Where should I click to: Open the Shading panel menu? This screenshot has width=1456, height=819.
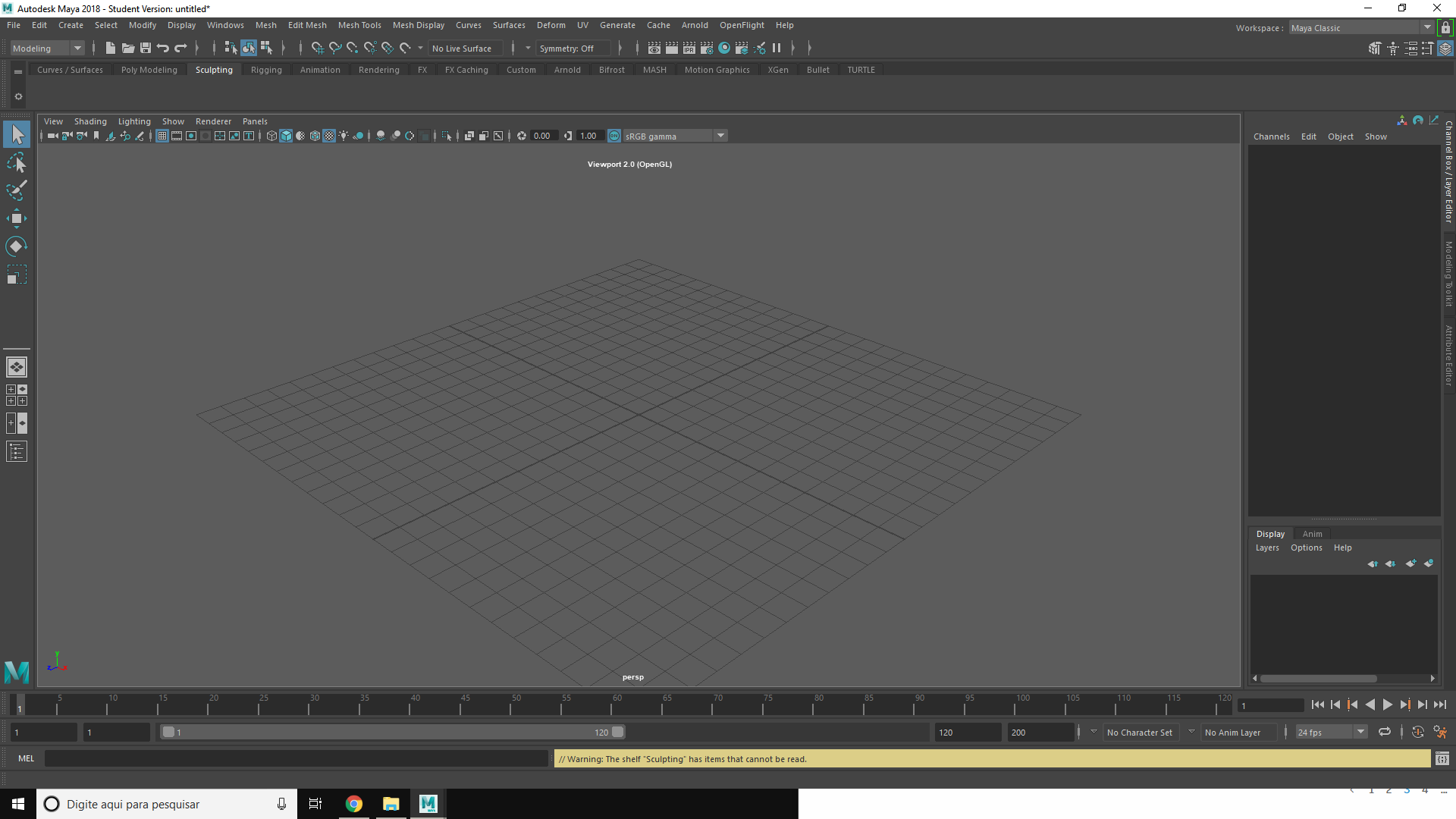pos(90,121)
